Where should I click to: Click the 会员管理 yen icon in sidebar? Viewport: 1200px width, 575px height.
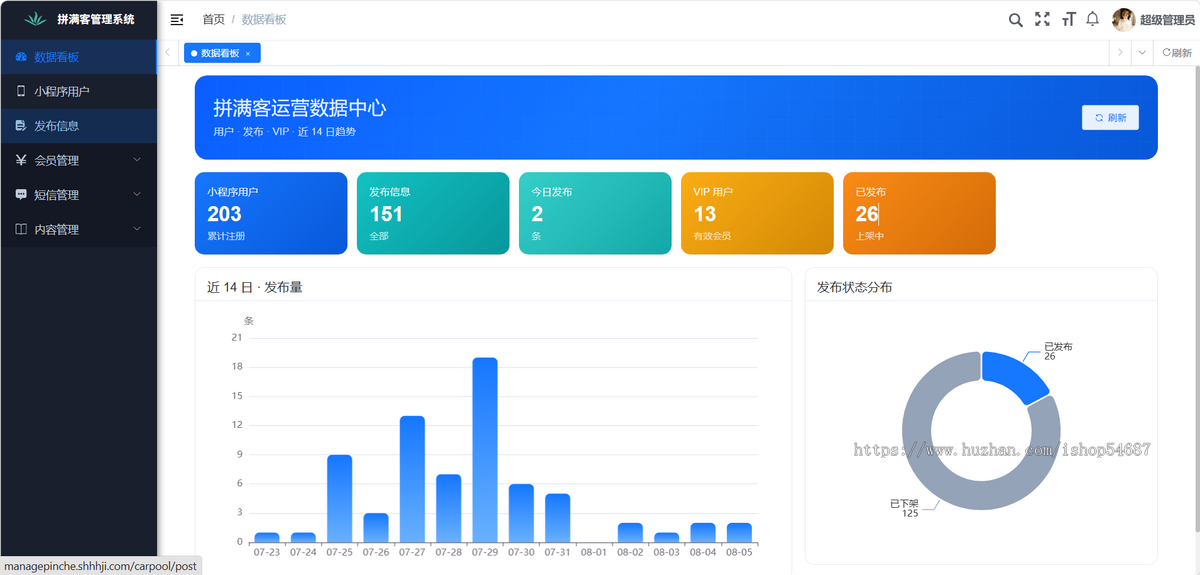[21, 160]
